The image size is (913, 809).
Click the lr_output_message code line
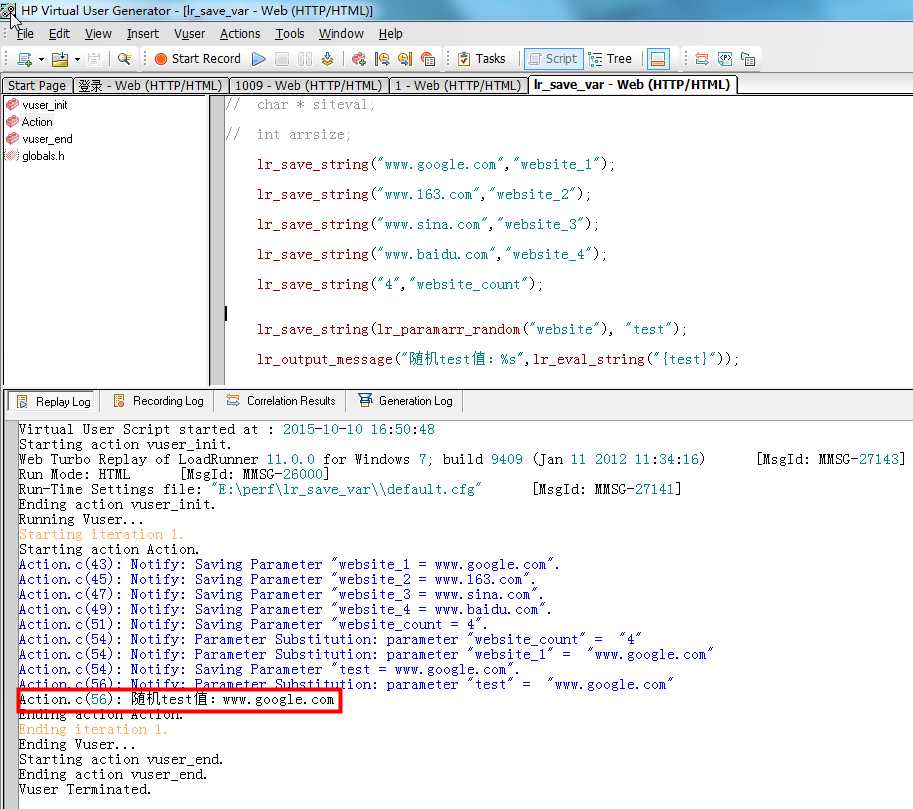click(x=498, y=359)
